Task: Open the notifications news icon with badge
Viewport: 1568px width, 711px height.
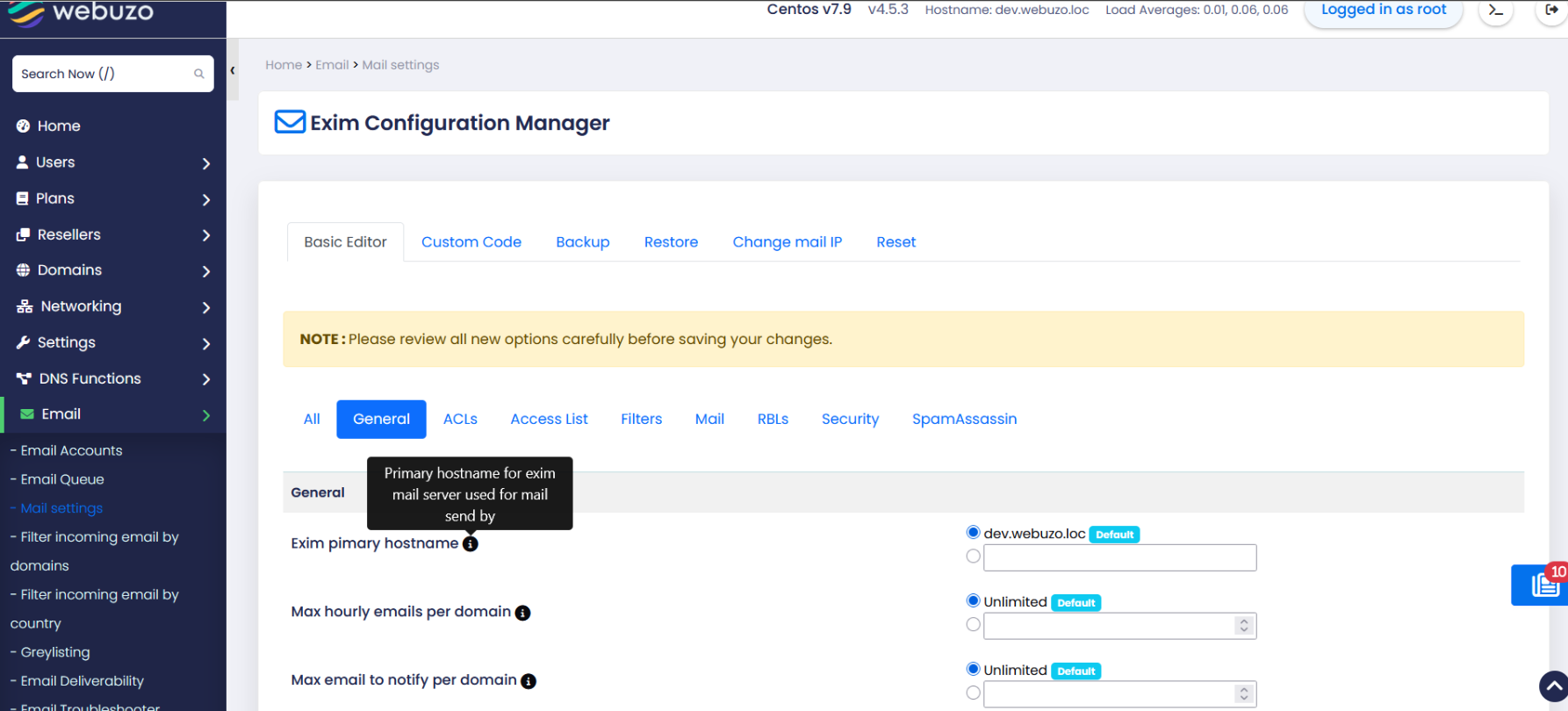Action: 1542,585
